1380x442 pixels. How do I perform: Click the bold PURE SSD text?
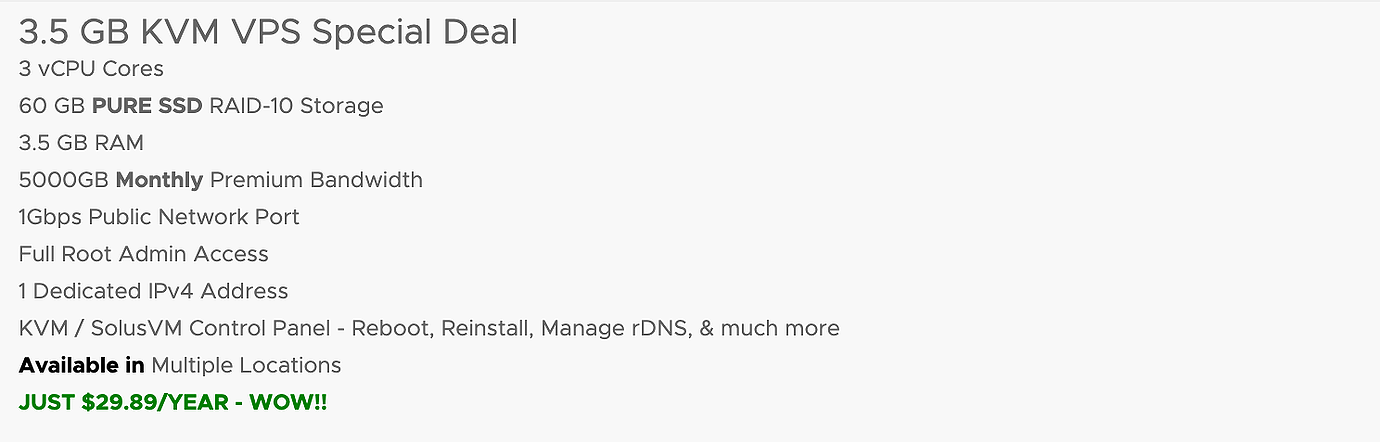pos(147,106)
